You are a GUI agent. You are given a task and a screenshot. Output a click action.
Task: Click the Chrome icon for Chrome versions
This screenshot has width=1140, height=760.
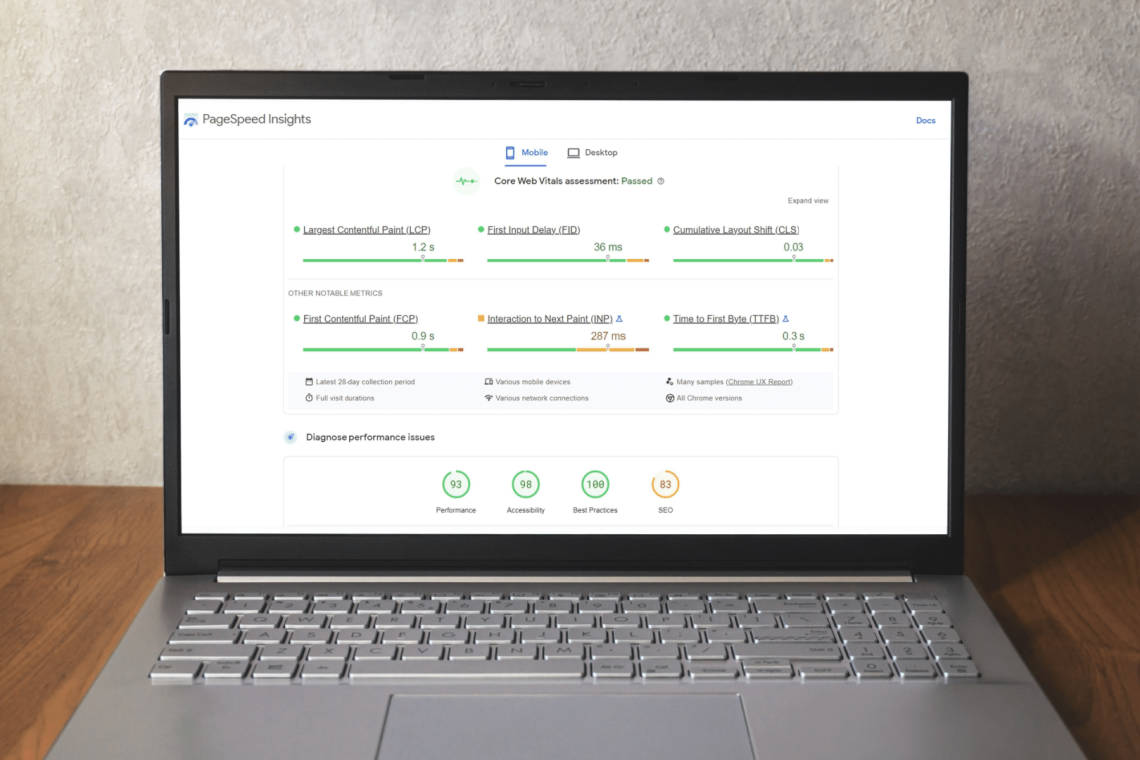[670, 398]
